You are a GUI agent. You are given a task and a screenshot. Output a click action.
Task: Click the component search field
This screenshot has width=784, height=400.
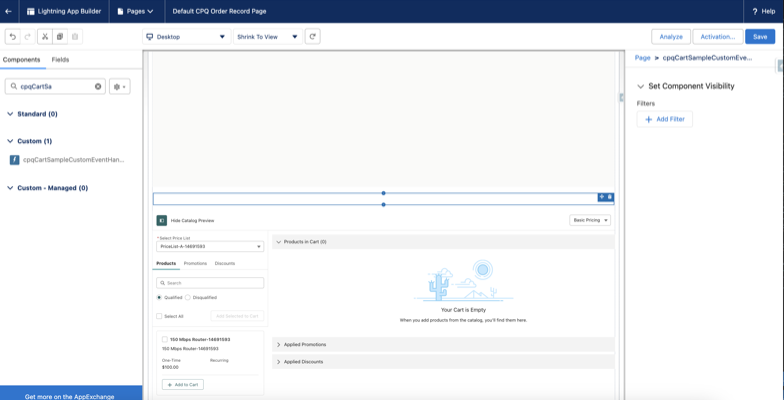[x=55, y=86]
